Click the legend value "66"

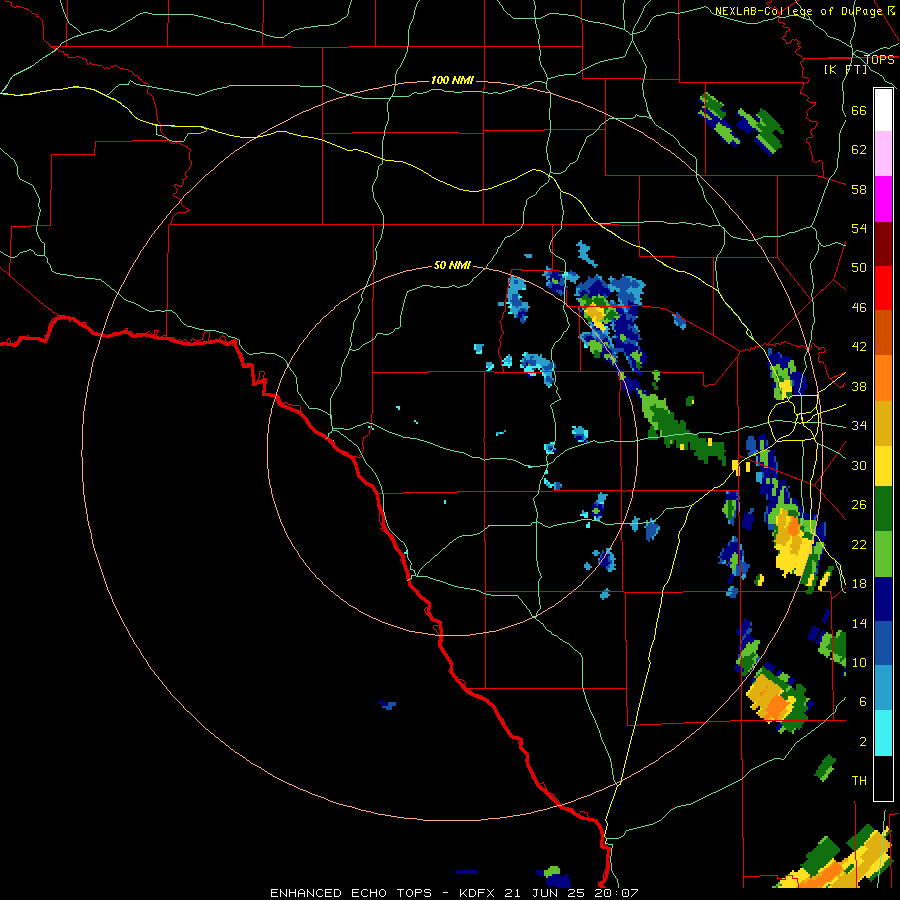[859, 111]
